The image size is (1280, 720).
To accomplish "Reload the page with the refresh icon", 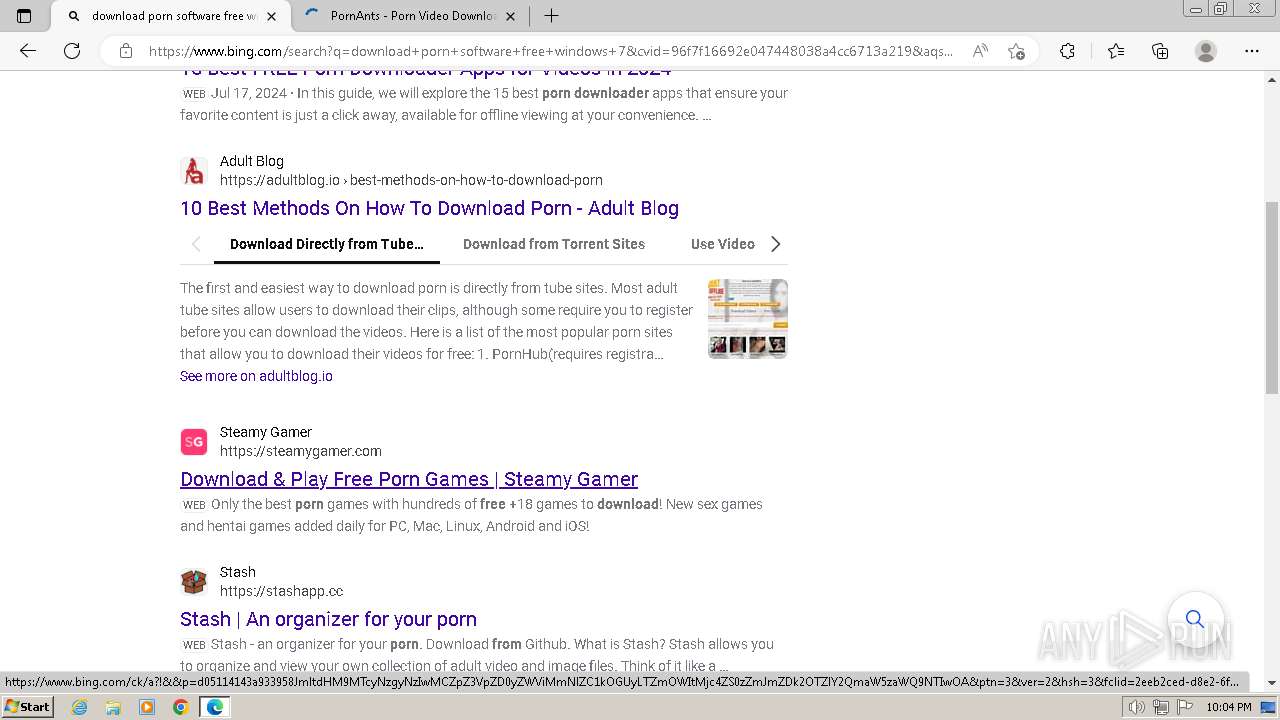I will pyautogui.click(x=72, y=51).
